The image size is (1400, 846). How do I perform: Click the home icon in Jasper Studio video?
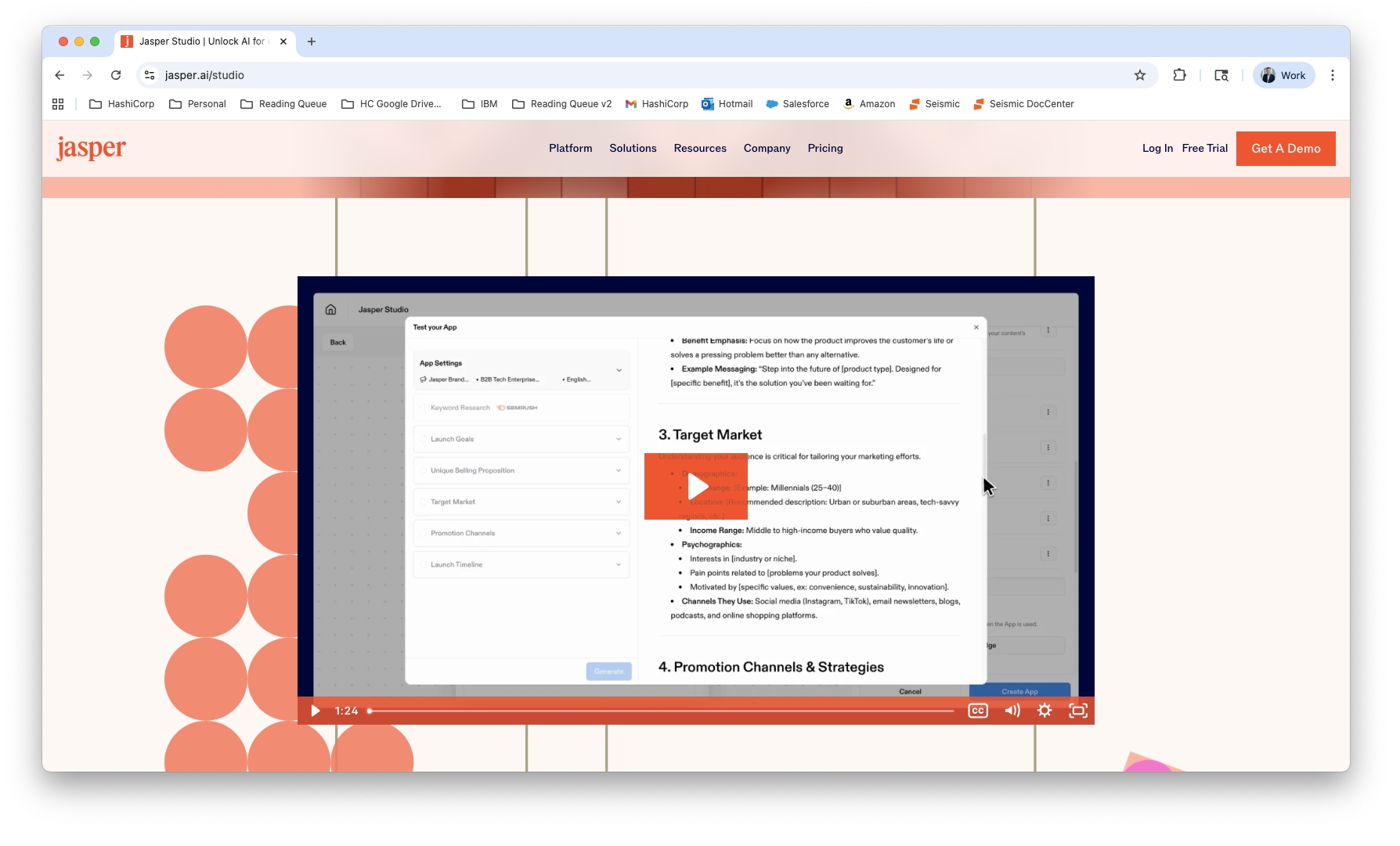point(330,310)
